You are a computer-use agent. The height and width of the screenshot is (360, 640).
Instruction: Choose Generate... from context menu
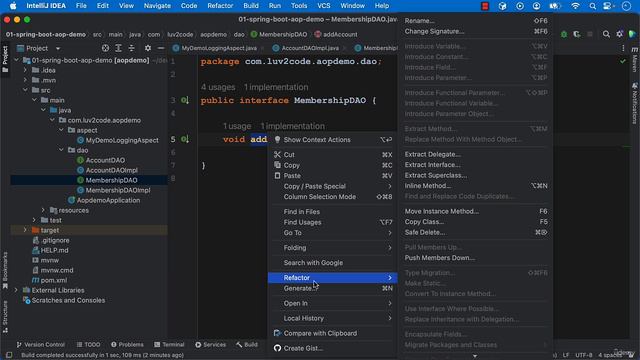(333, 288)
